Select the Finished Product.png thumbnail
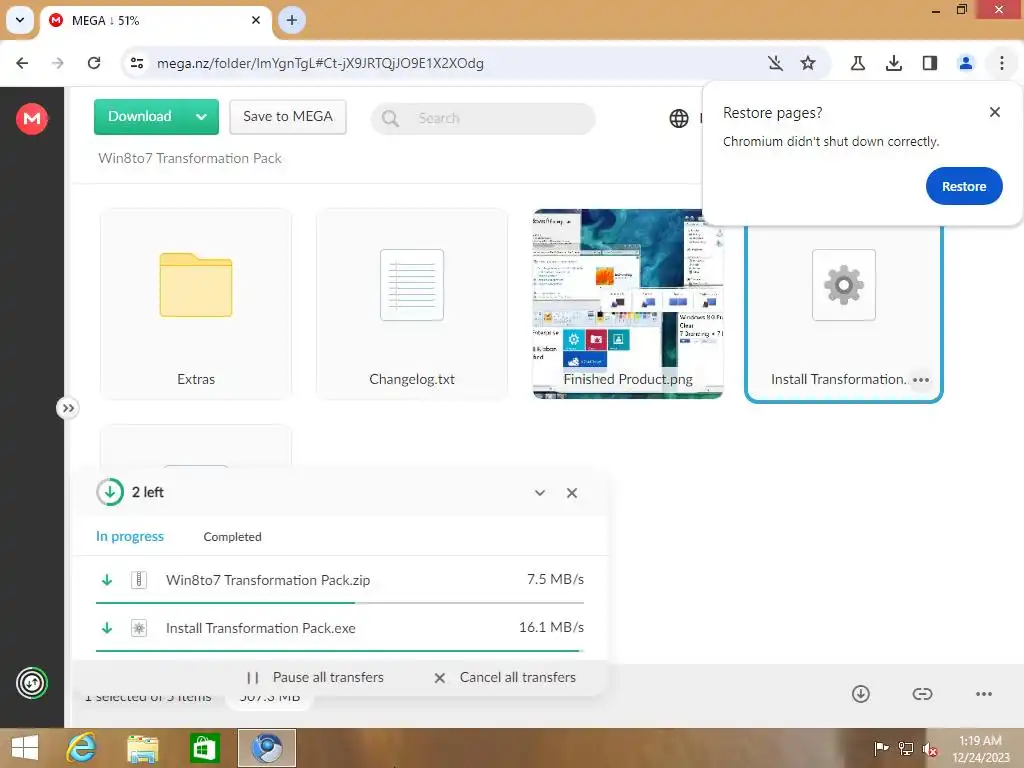The image size is (1024, 768). (x=628, y=304)
